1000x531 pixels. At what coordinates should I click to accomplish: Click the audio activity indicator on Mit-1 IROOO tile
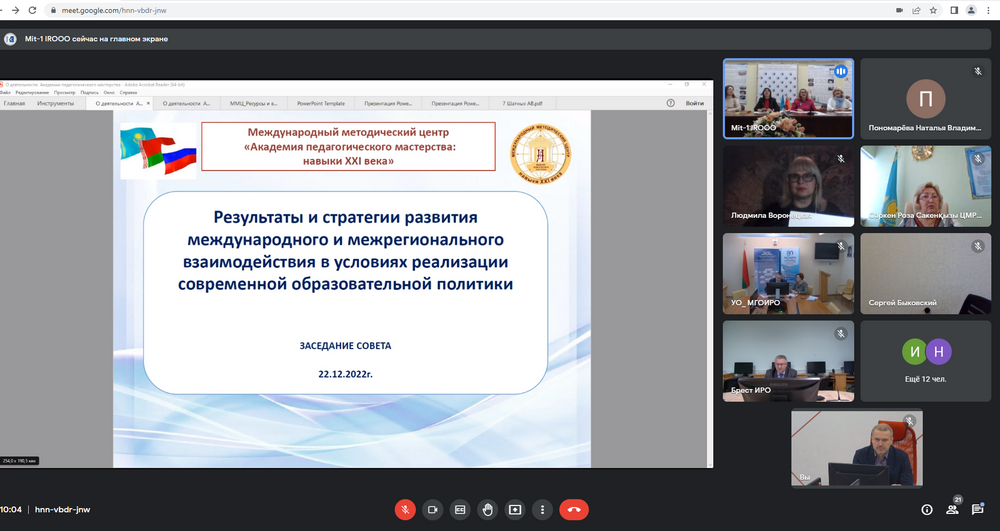tap(841, 71)
